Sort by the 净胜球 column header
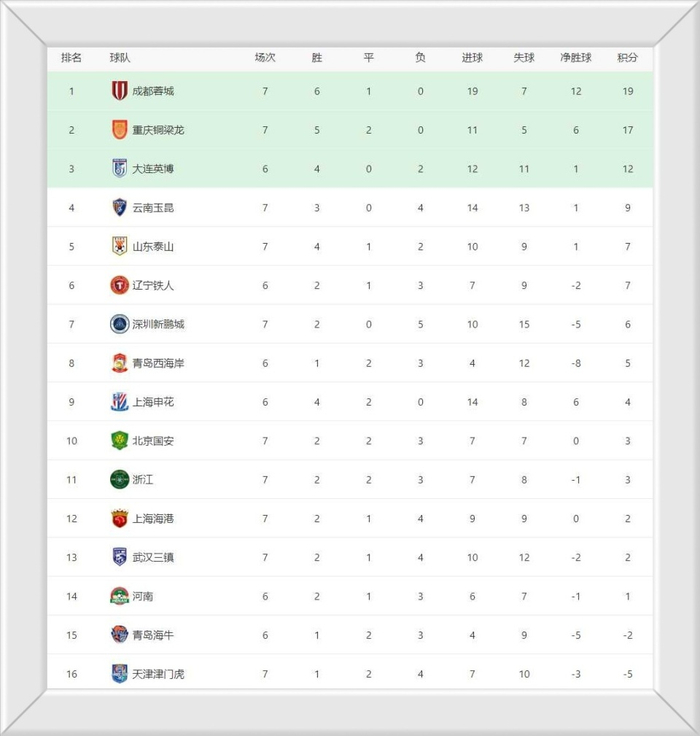The height and width of the screenshot is (736, 700). coord(576,58)
